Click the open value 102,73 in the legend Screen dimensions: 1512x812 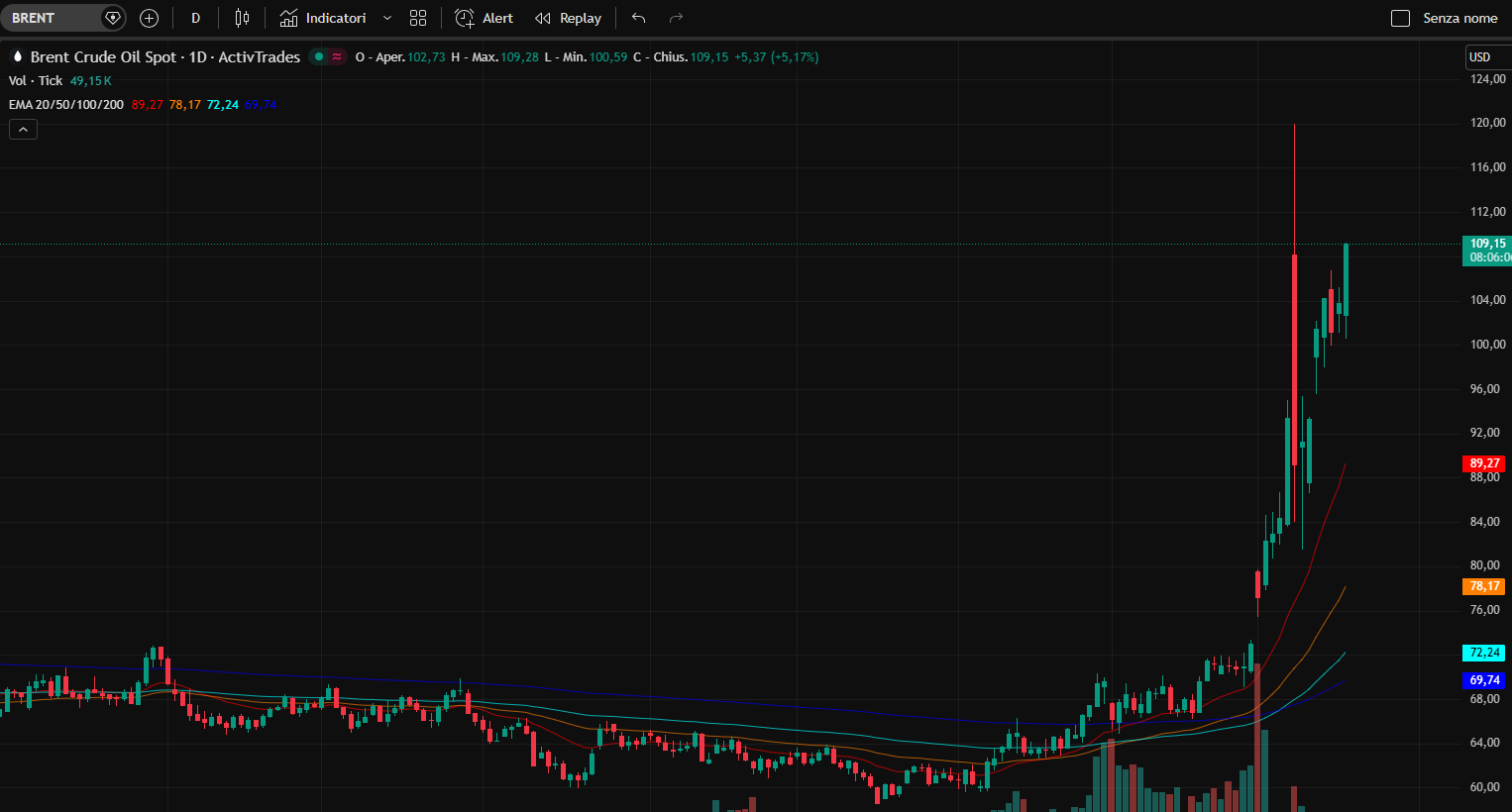pos(426,57)
